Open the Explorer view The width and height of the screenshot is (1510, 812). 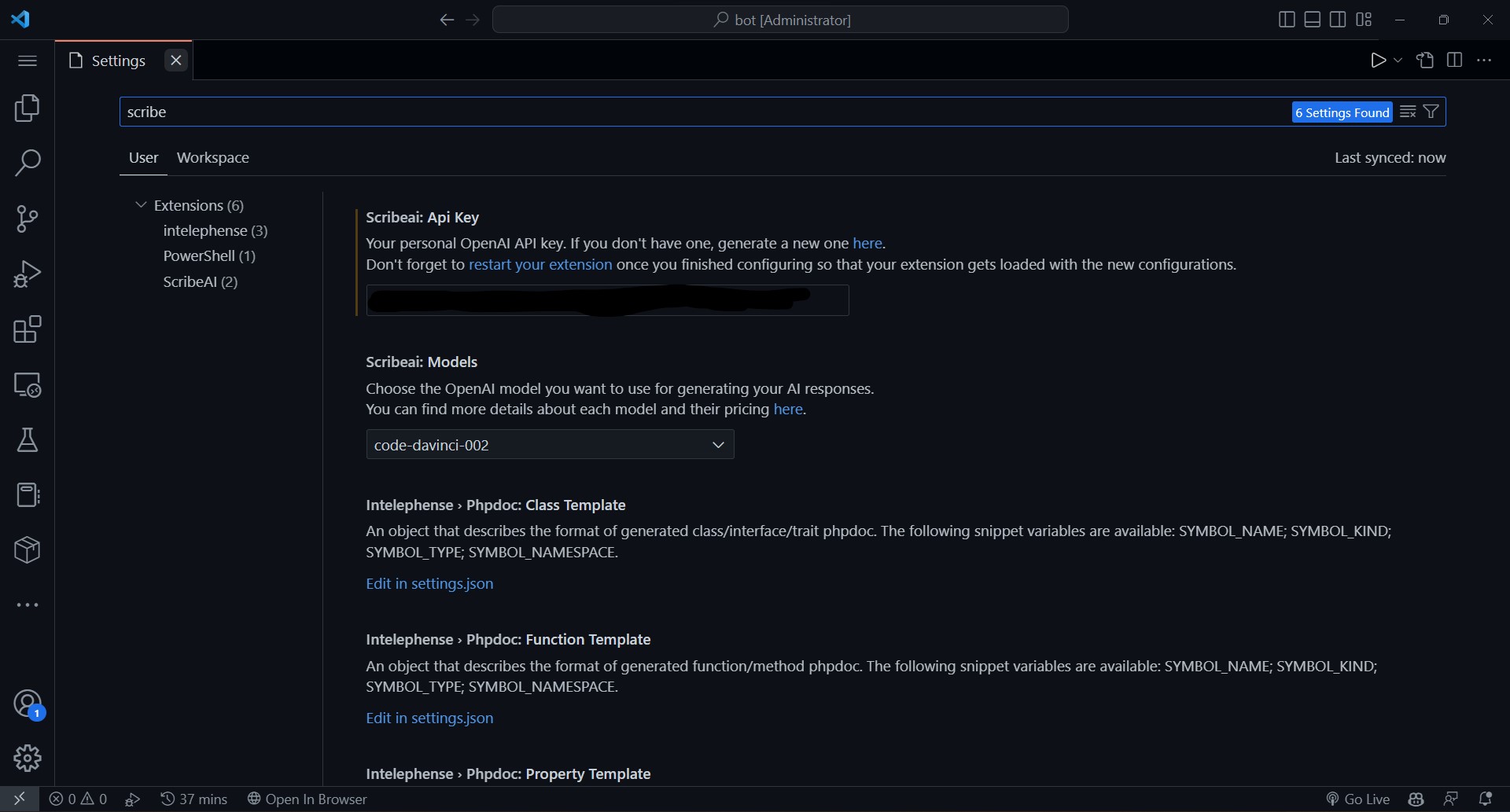pyautogui.click(x=28, y=108)
